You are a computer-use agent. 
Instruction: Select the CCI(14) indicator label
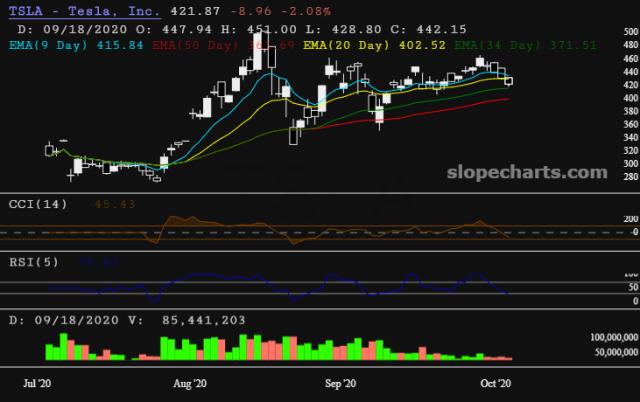tap(38, 204)
